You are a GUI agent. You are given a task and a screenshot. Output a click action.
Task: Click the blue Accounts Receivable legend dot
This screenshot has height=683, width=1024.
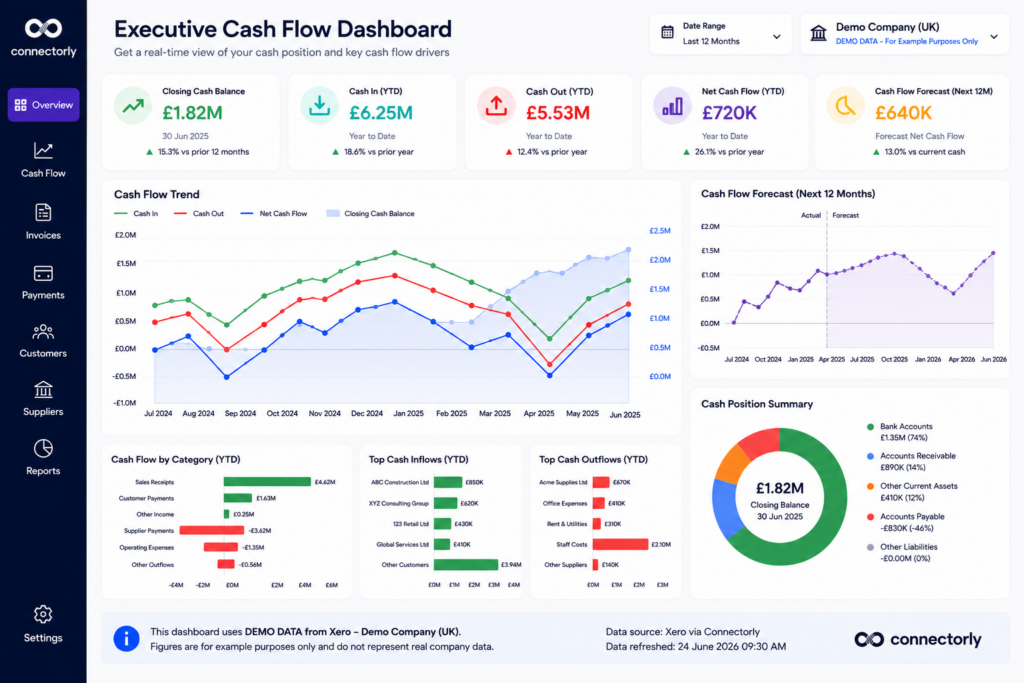pos(870,456)
